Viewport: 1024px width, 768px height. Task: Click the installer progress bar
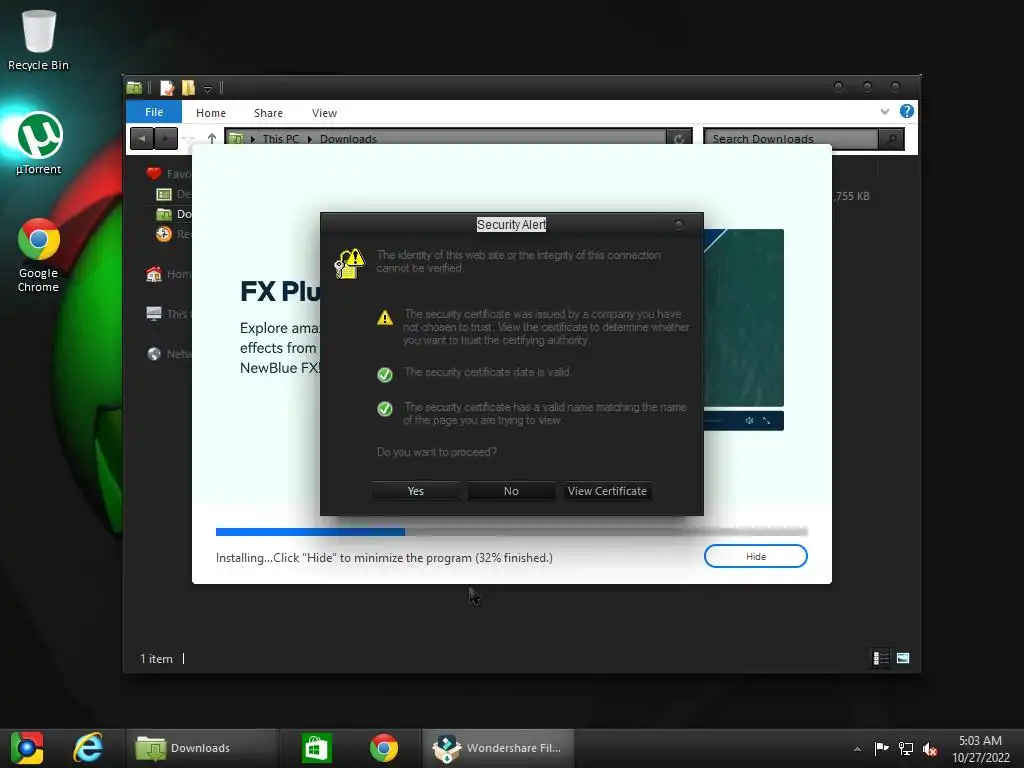click(x=511, y=532)
